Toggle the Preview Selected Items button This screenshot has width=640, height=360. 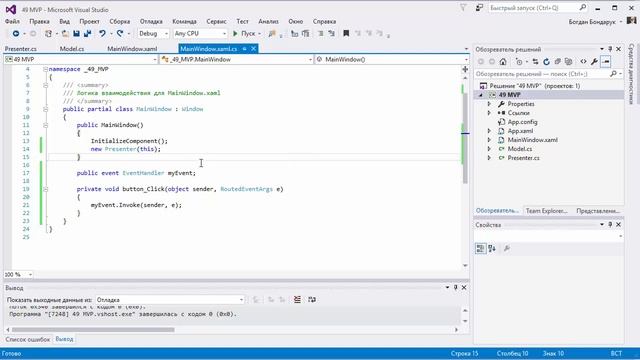click(x=606, y=62)
